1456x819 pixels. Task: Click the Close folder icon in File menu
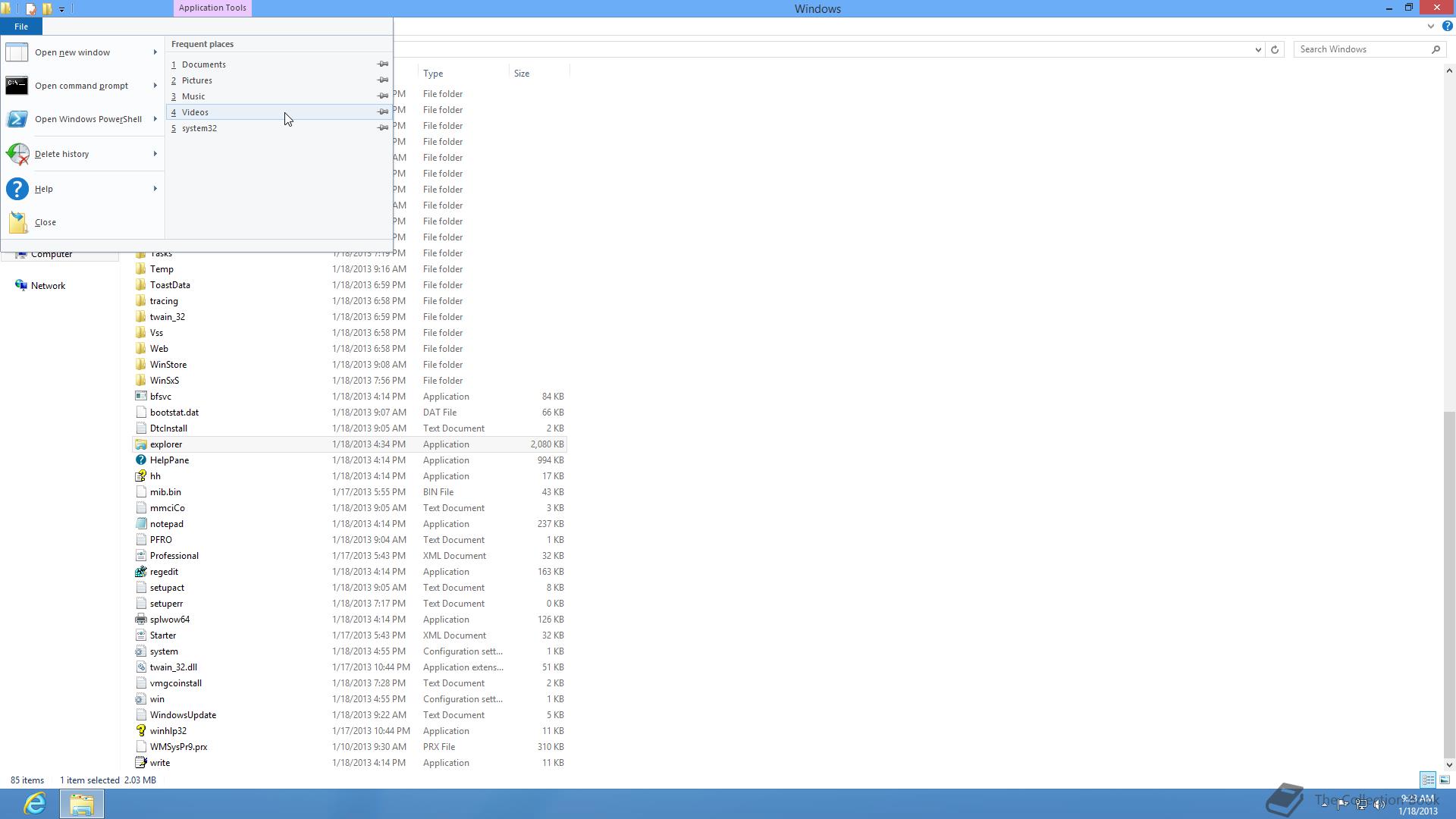click(x=18, y=222)
